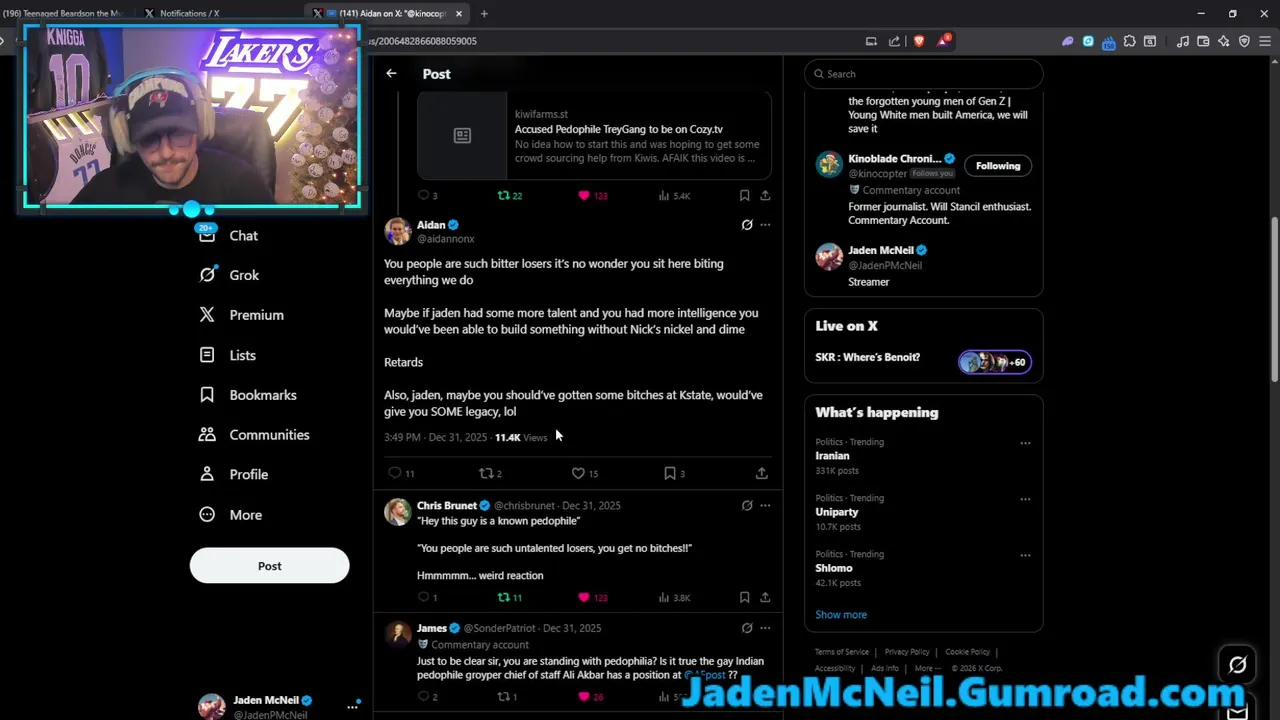This screenshot has height=720, width=1280.
Task: Open the @aidannonx handle link
Action: pos(445,239)
